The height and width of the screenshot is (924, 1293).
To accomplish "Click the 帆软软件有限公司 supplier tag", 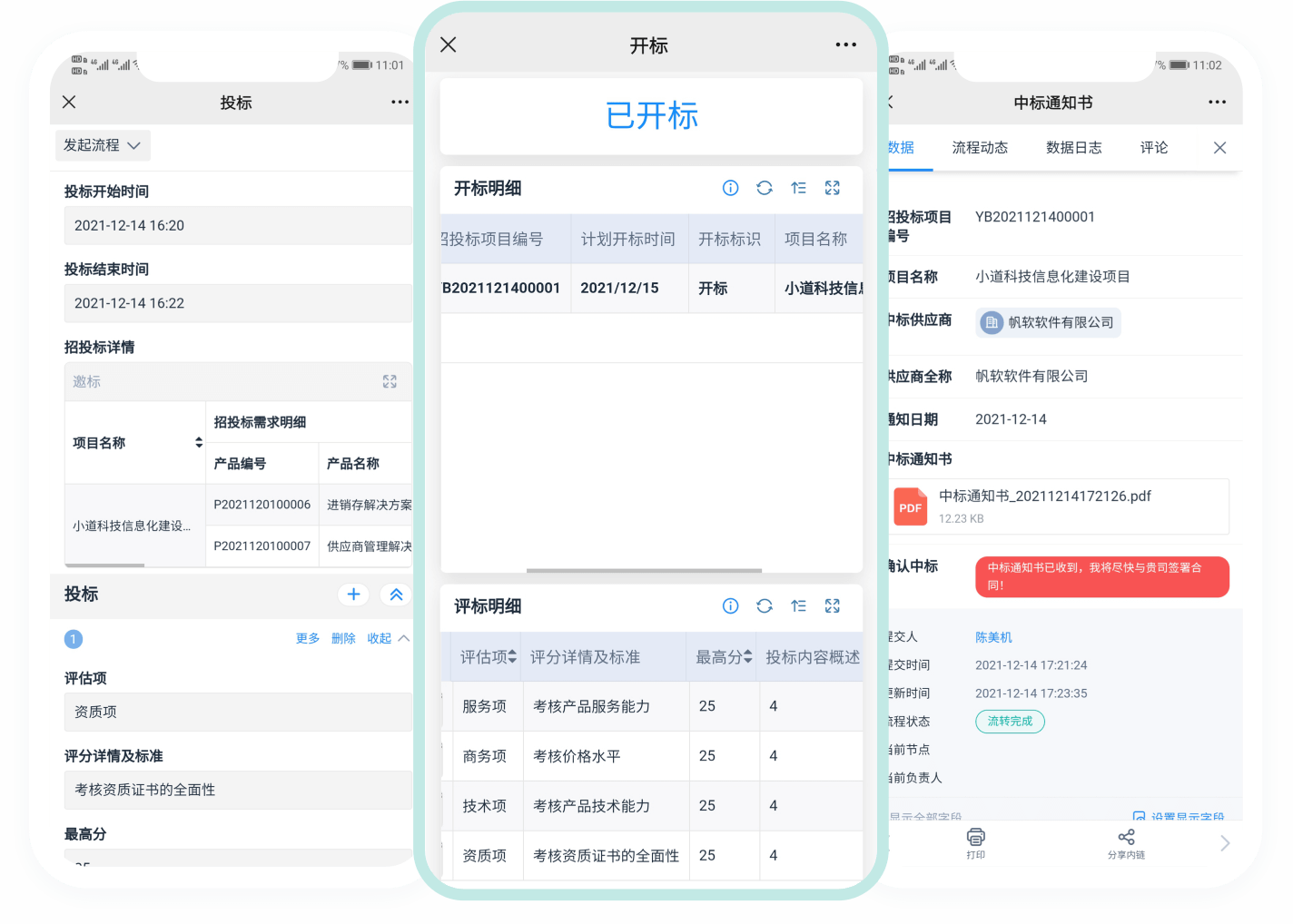I will point(1048,323).
